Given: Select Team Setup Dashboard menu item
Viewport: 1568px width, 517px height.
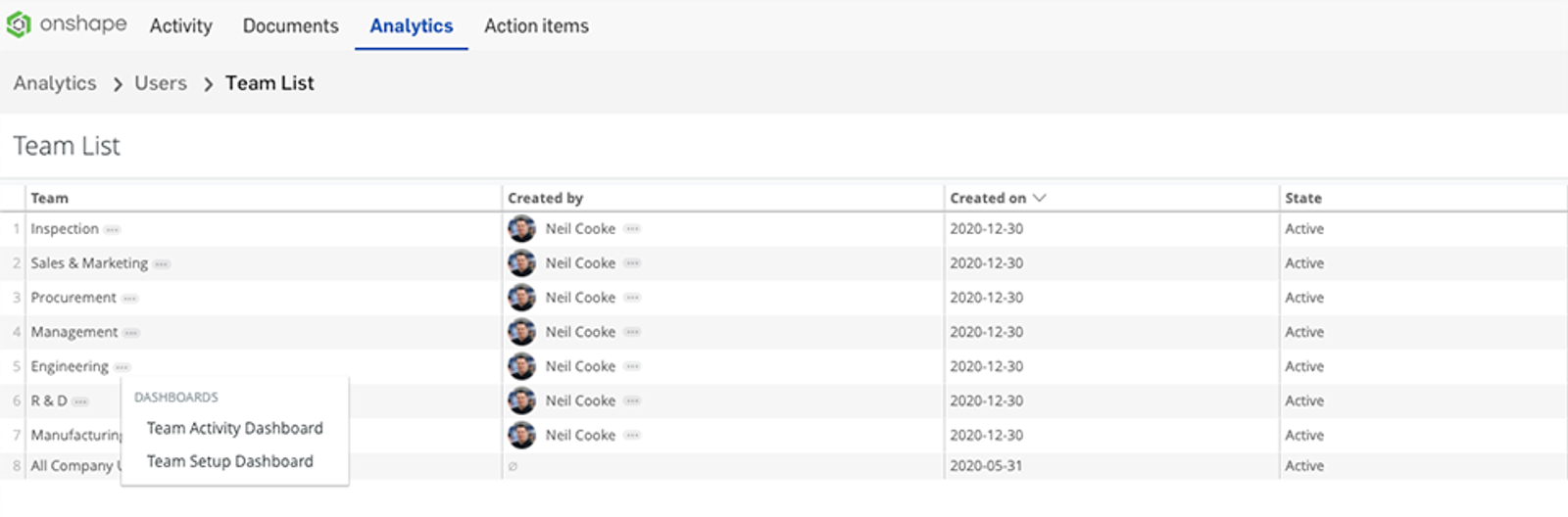Looking at the screenshot, I should (x=229, y=461).
